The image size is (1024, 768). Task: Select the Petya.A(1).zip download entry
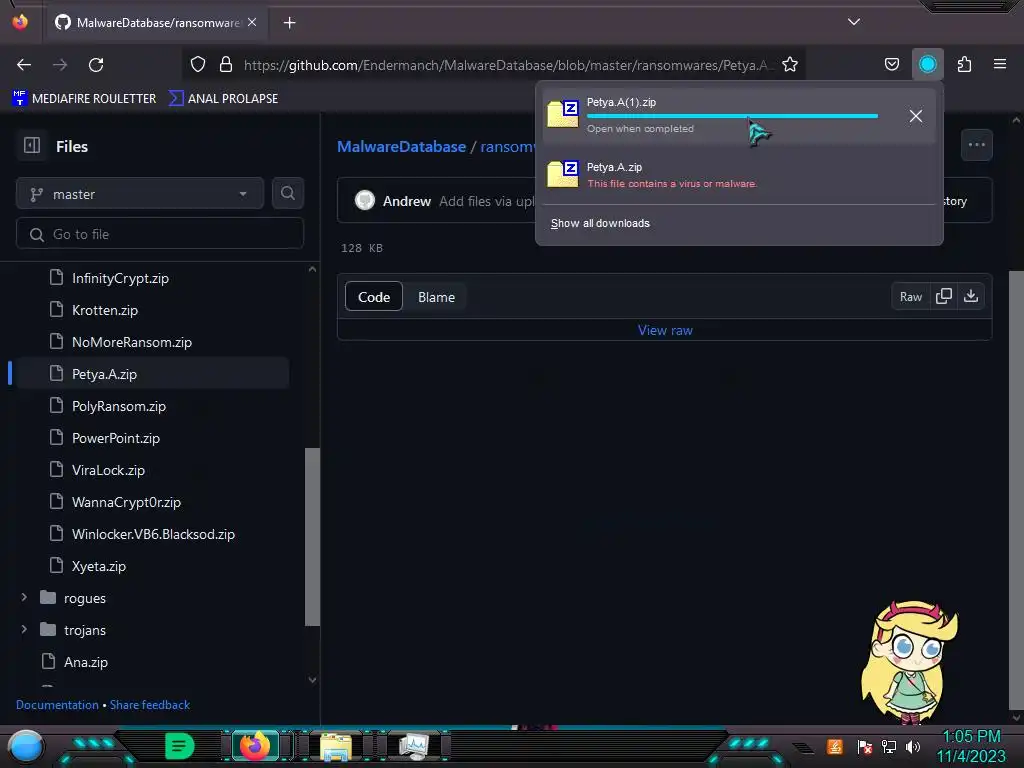click(739, 116)
